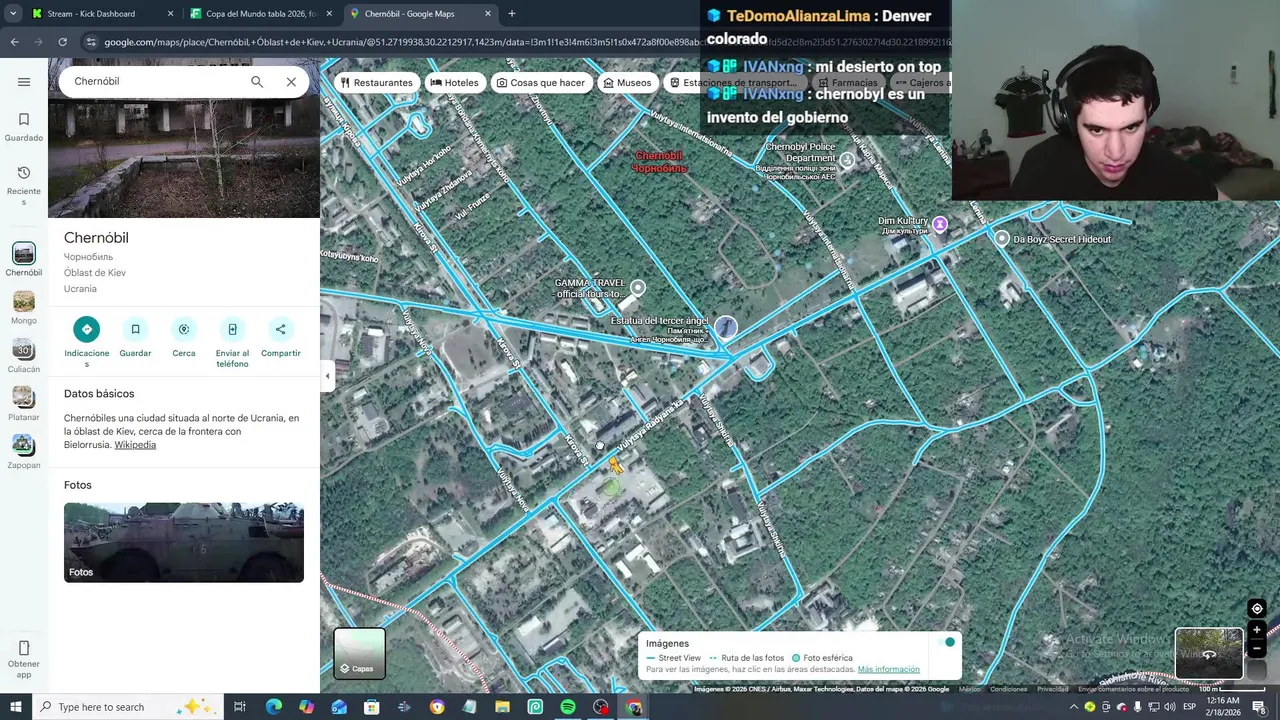Click the Chernobyl Police Department marker
1280x720 pixels.
click(847, 160)
